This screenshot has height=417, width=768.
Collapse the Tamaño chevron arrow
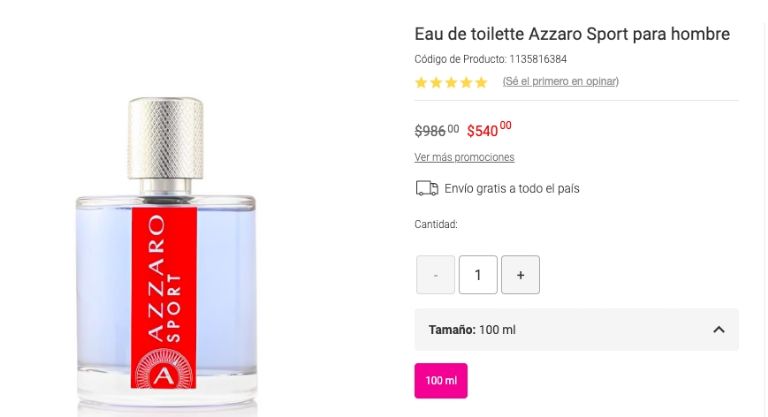tap(719, 330)
